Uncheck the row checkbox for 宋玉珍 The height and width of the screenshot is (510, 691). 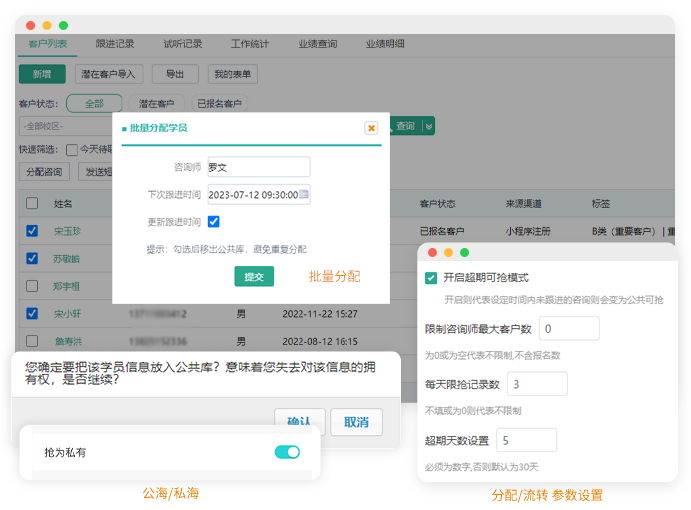[32, 231]
